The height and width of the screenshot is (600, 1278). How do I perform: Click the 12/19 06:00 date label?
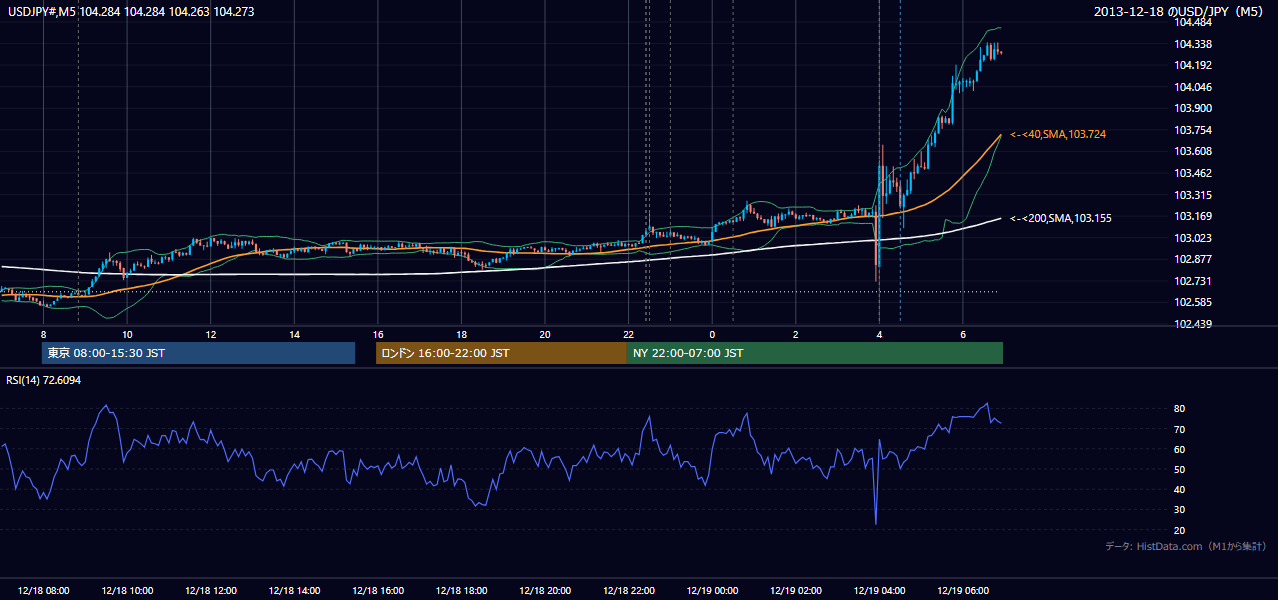click(x=962, y=591)
